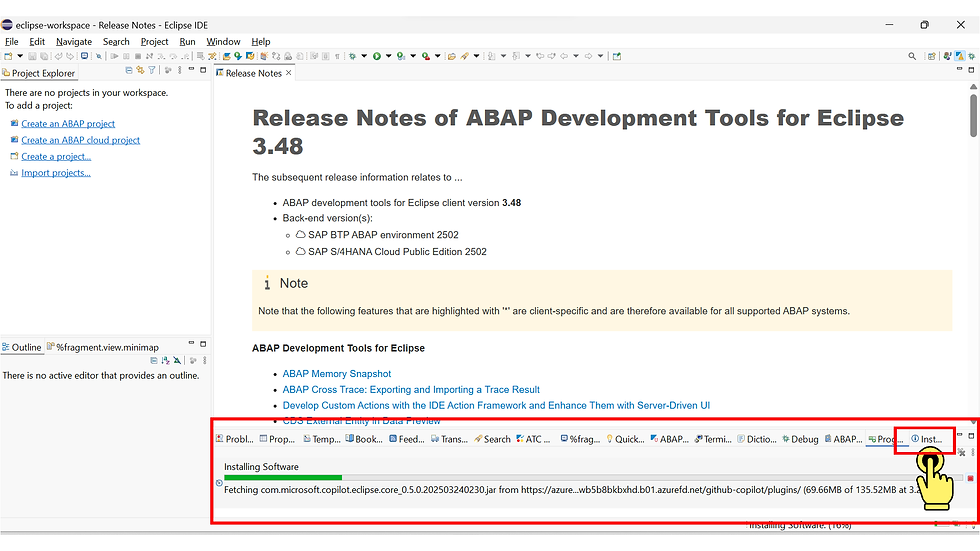Image resolution: width=980 pixels, height=551 pixels.
Task: Click Create an ABAP project link
Action: tap(68, 124)
